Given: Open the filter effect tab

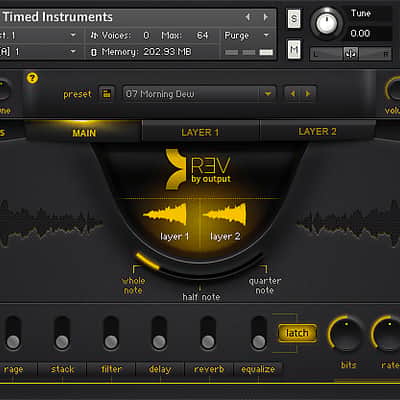Looking at the screenshot, I should pos(111,369).
